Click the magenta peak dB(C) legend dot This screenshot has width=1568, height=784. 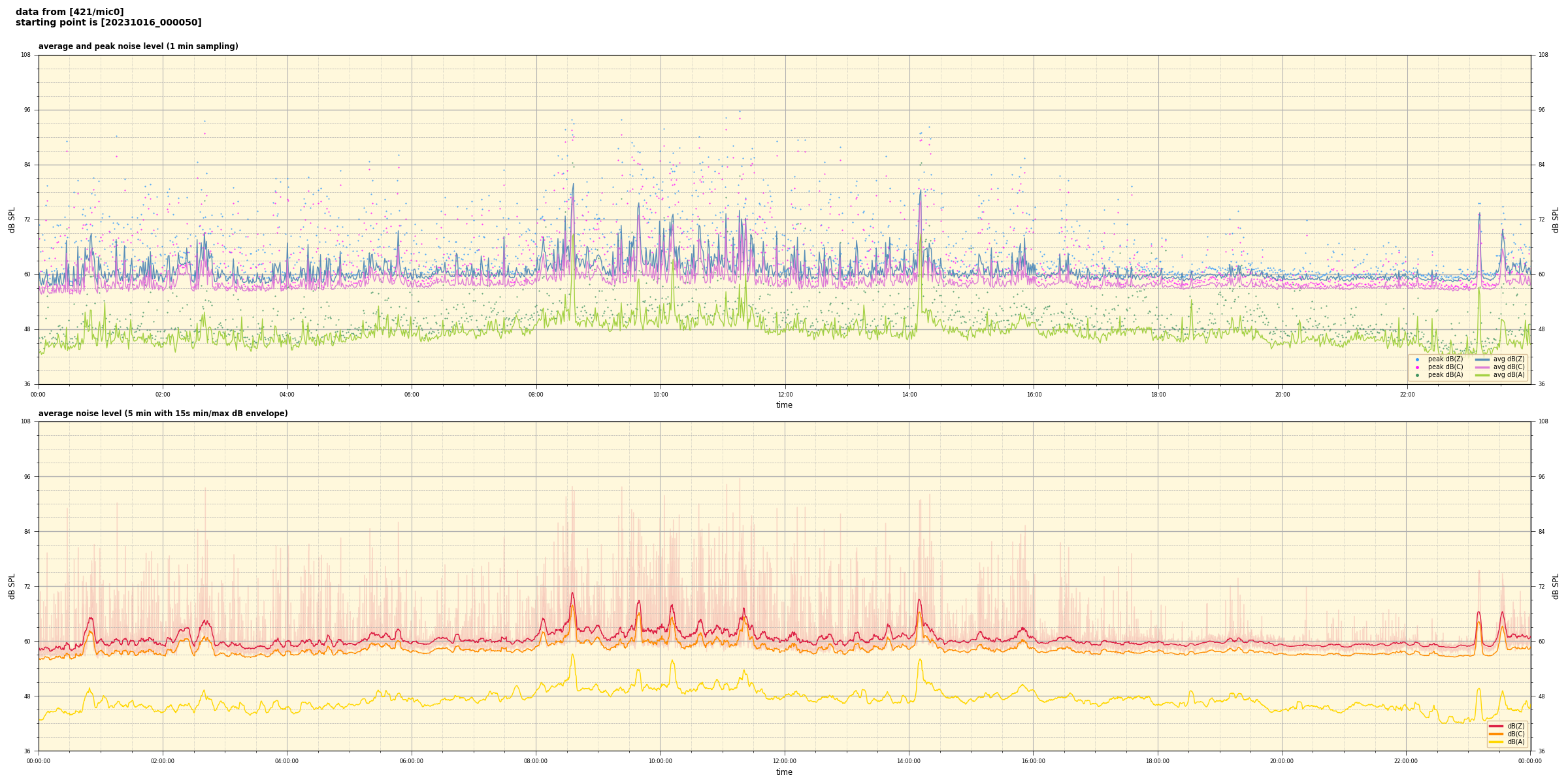click(x=1417, y=367)
